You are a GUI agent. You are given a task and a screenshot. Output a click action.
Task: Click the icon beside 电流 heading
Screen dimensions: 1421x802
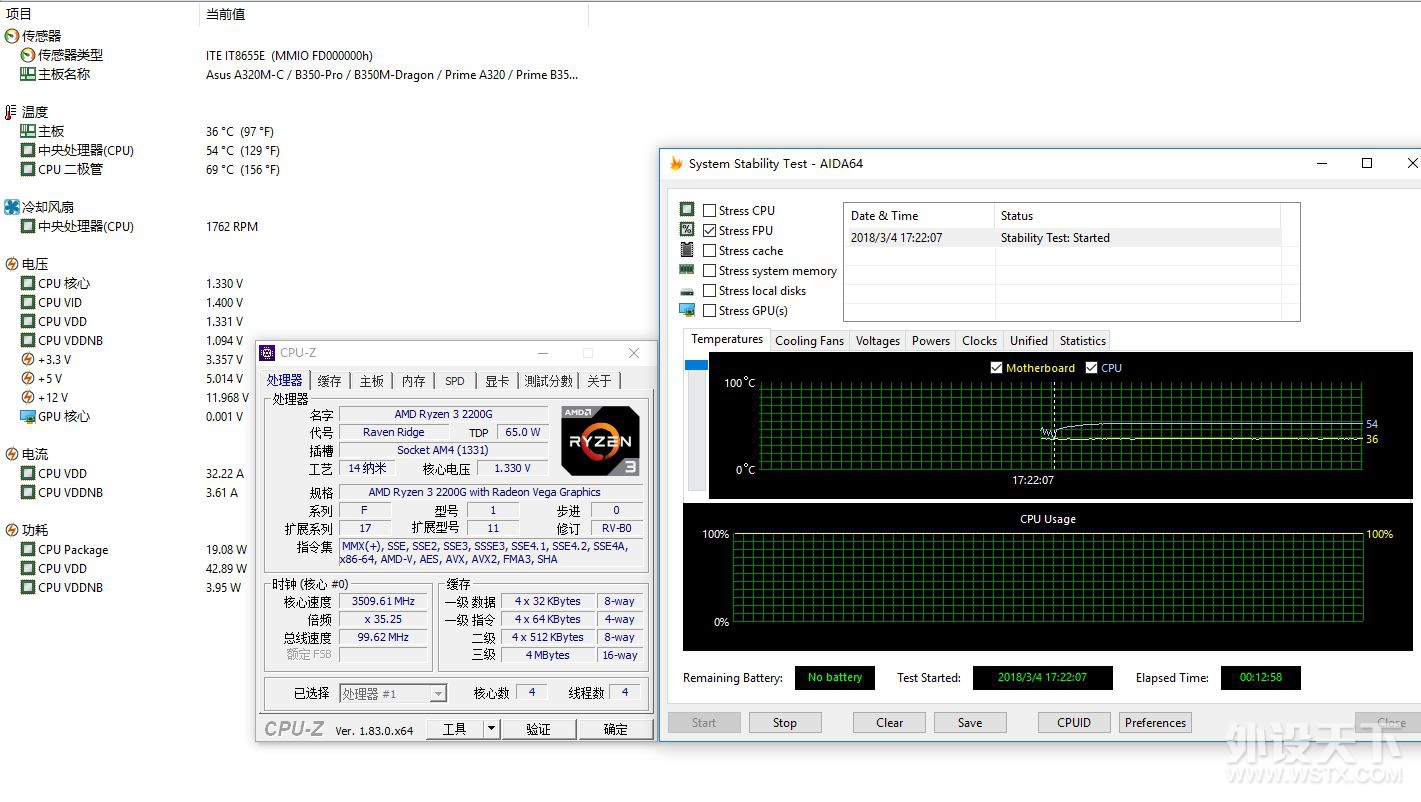(11, 454)
